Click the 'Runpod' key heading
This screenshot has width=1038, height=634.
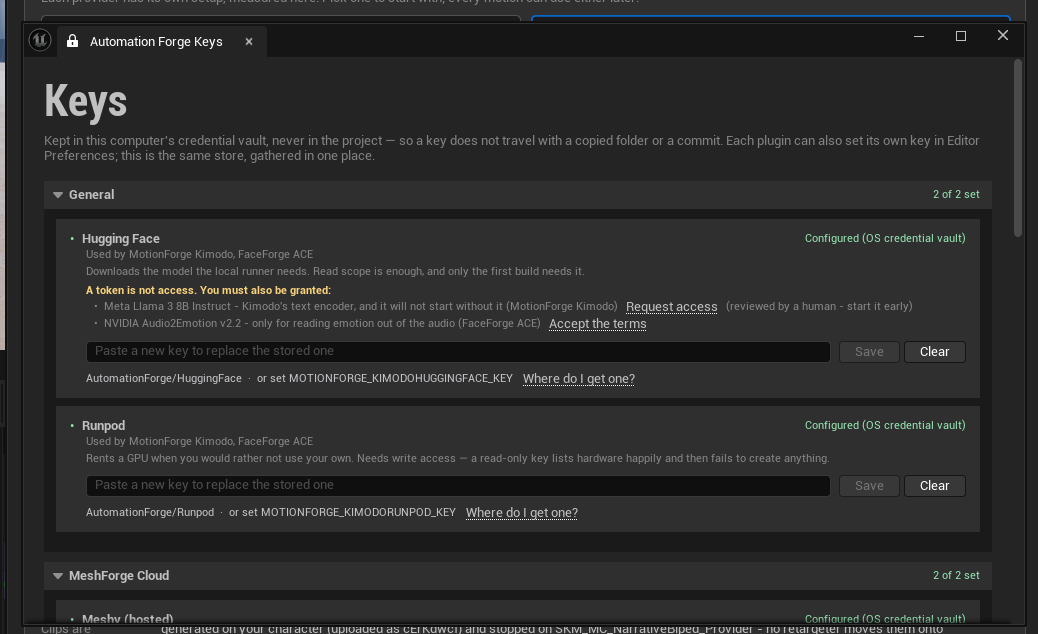(103, 426)
